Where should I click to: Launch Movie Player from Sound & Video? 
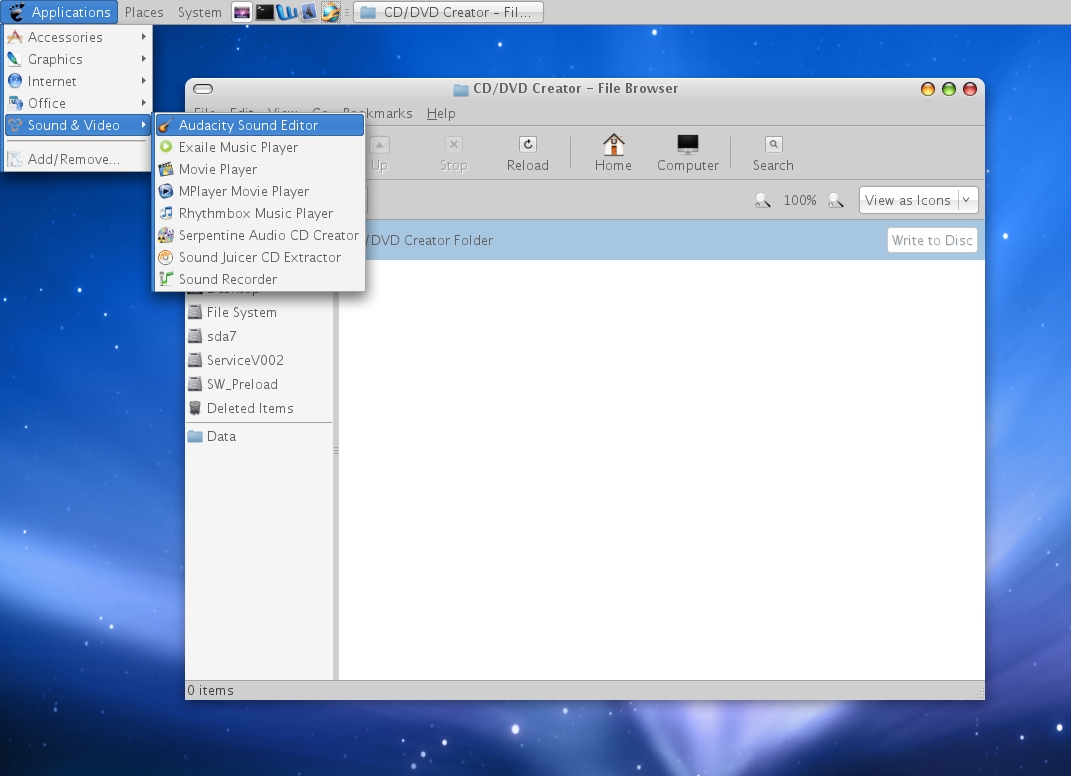(260, 169)
